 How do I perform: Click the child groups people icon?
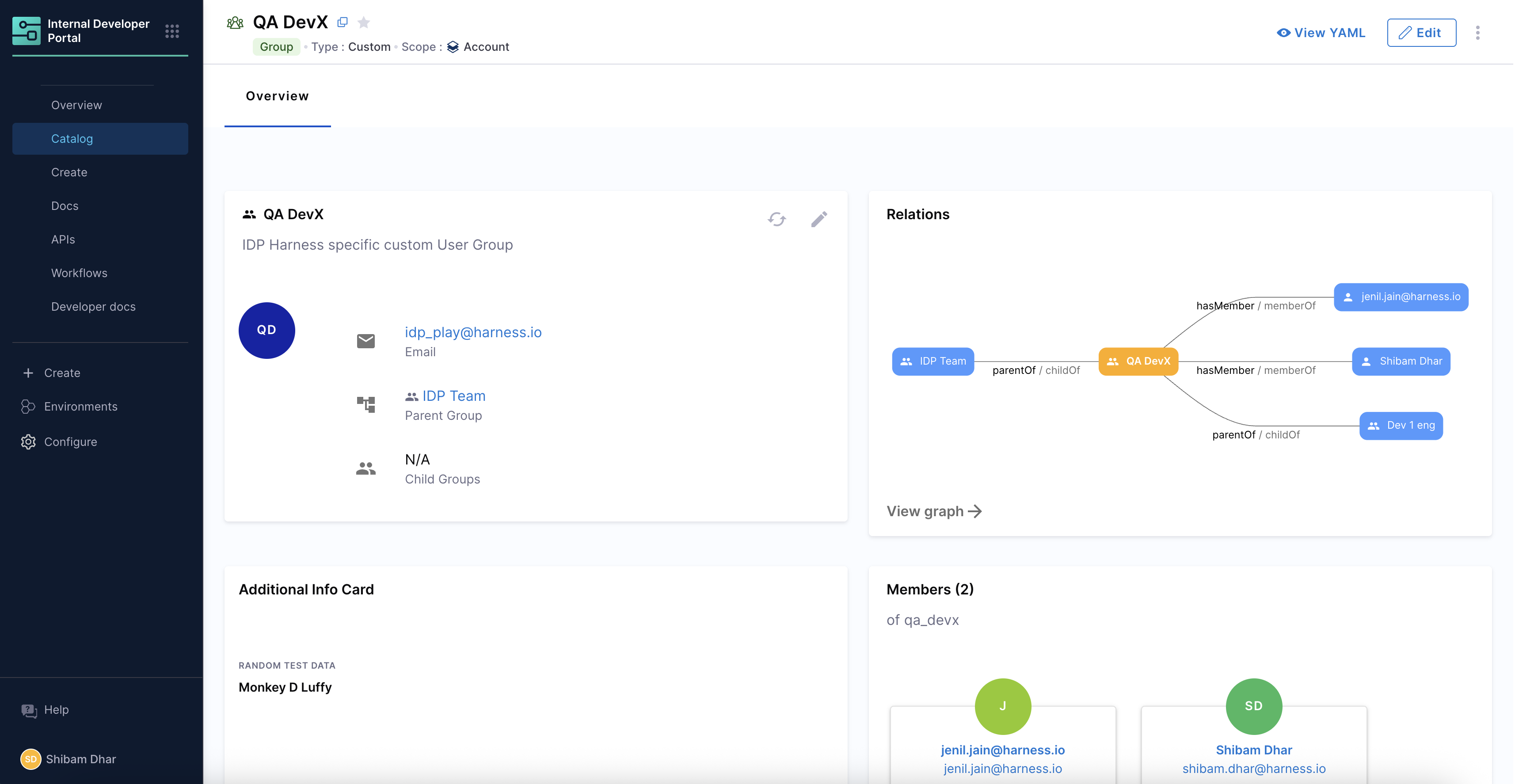coord(366,468)
